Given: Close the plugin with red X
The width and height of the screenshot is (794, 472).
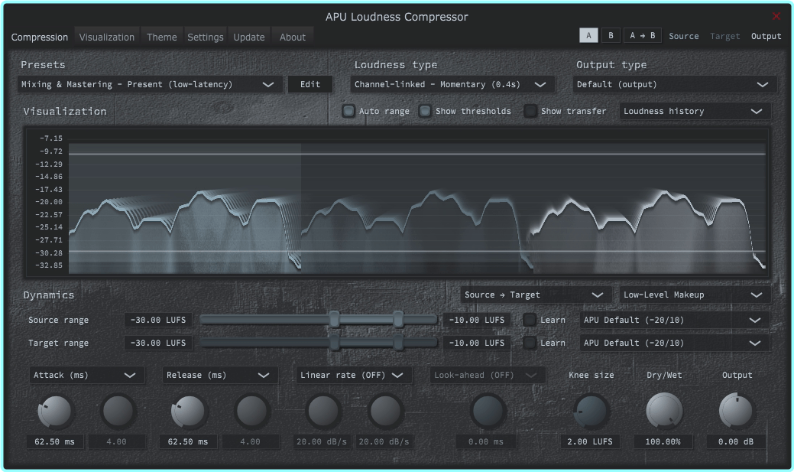Looking at the screenshot, I should 776,16.
